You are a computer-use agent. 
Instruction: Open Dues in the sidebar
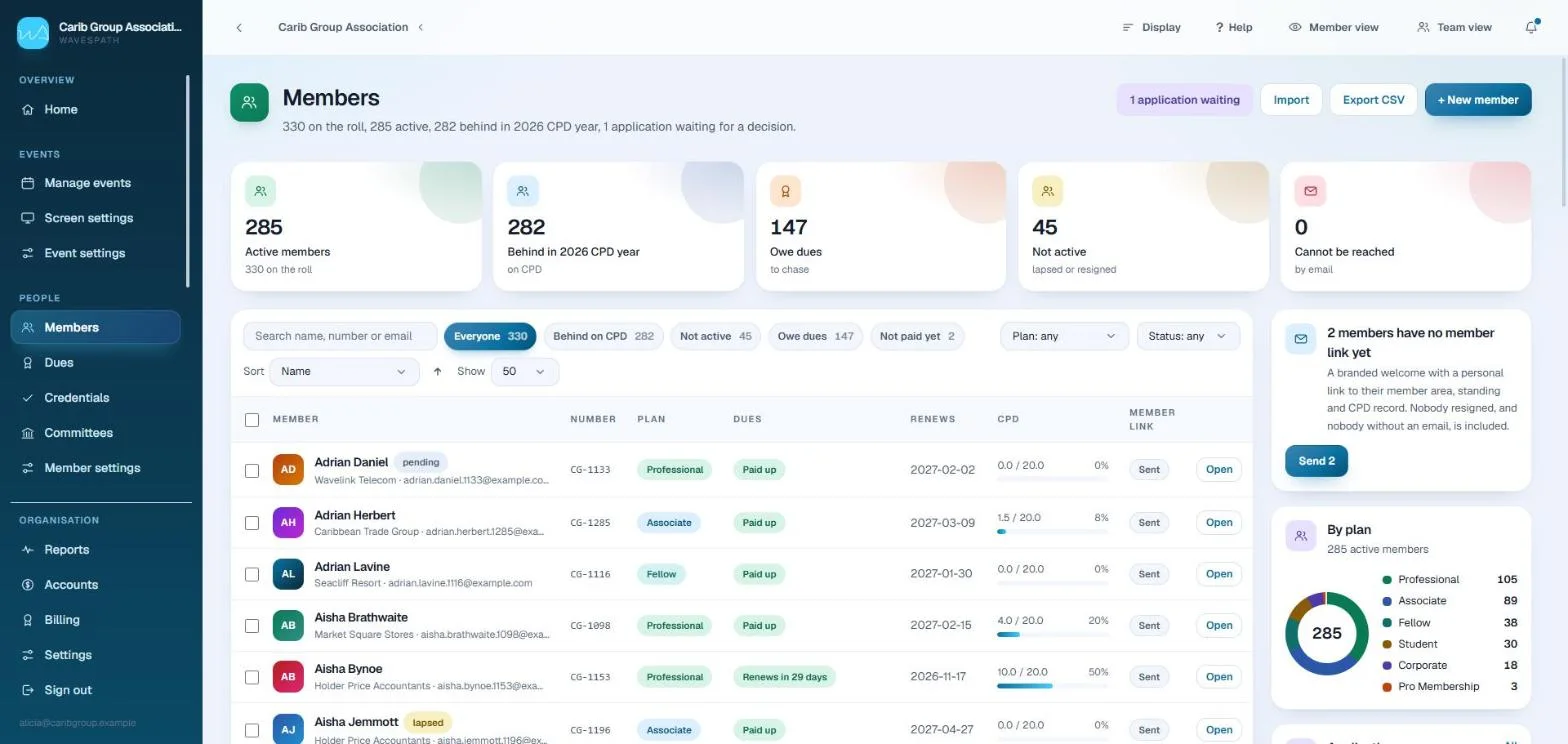pyautogui.click(x=96, y=363)
